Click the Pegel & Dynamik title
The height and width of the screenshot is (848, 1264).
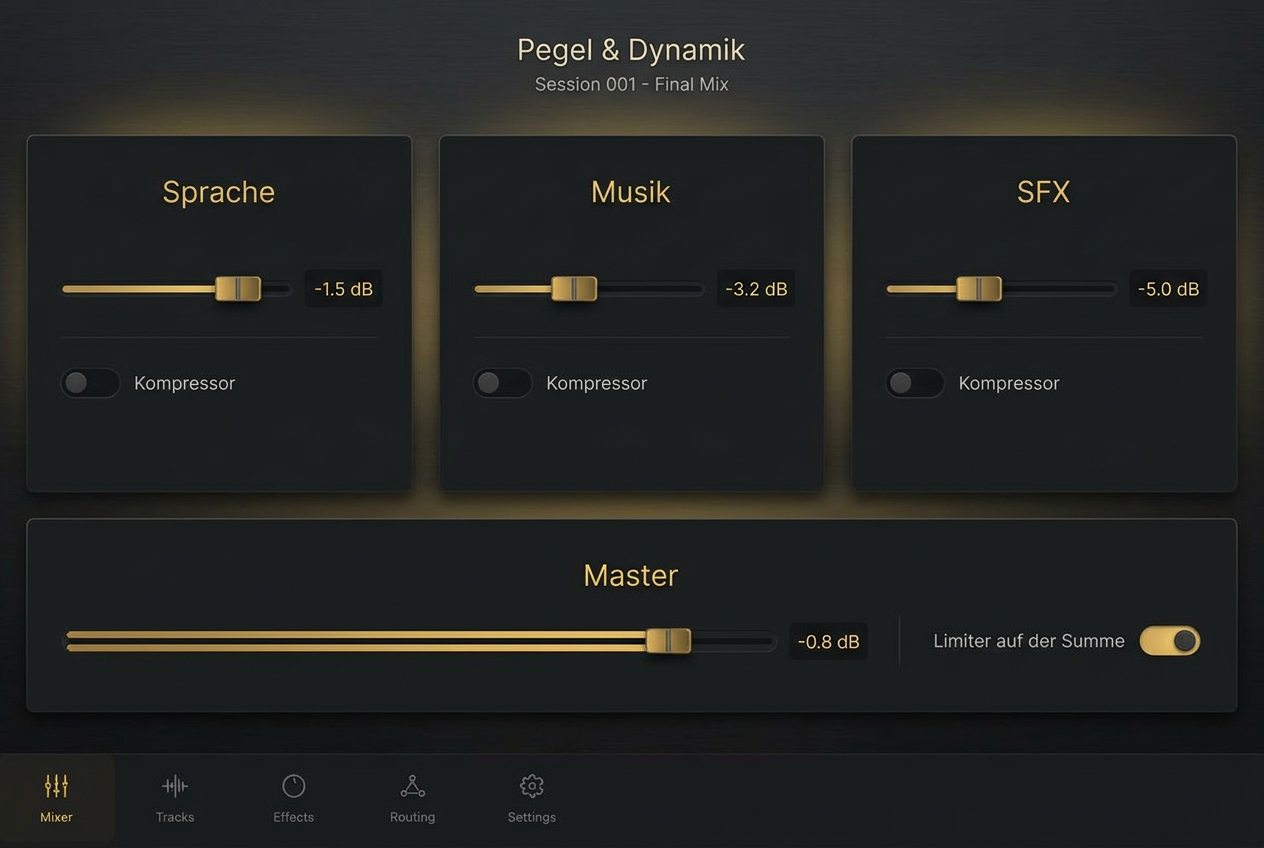point(631,50)
